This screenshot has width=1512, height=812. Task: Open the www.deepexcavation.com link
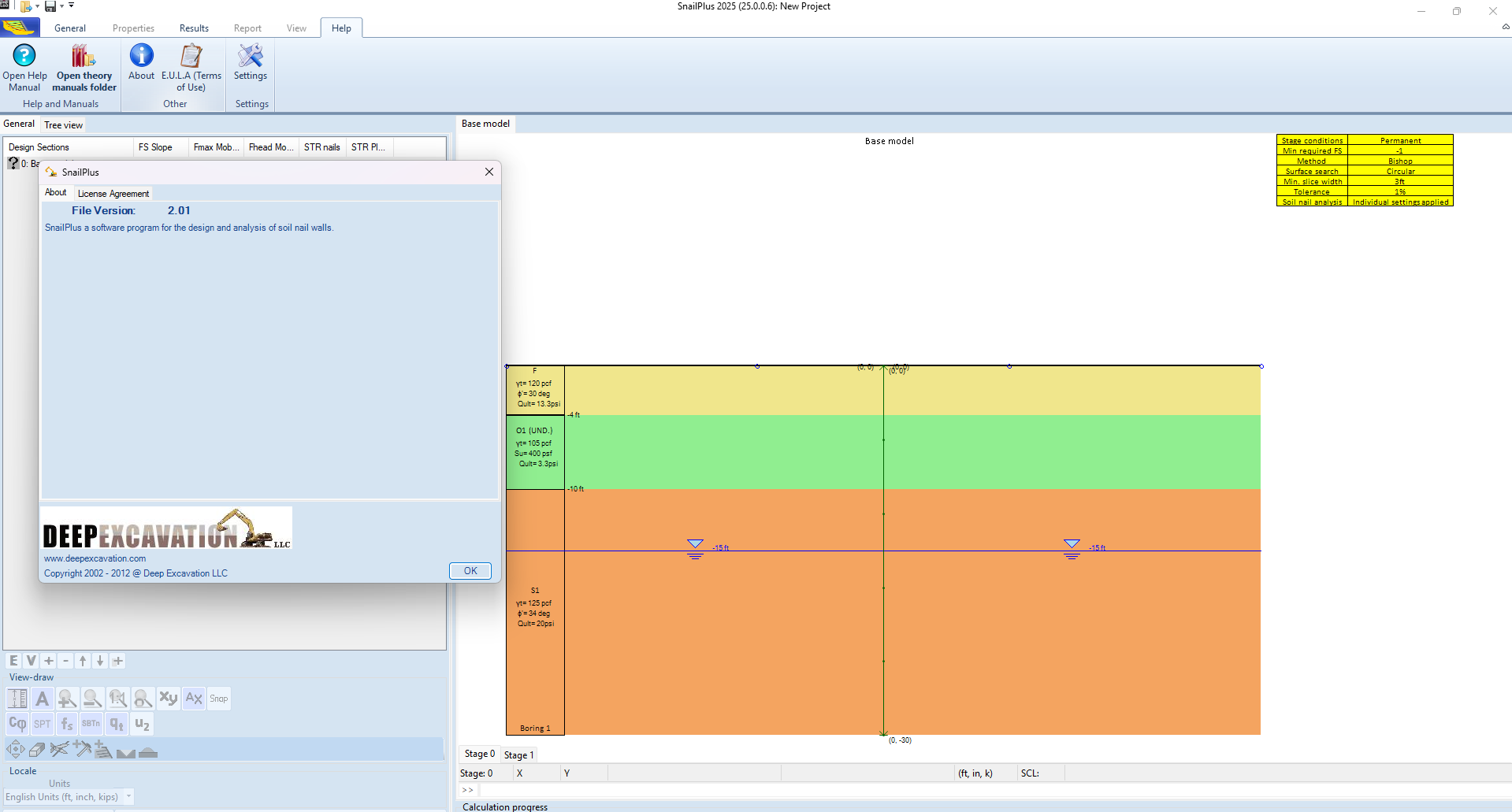pos(95,558)
